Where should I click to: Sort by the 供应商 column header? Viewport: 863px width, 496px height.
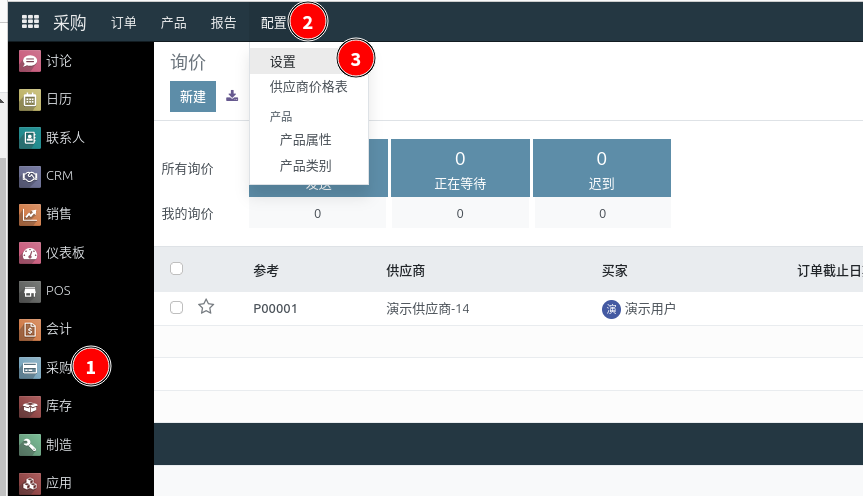[406, 270]
